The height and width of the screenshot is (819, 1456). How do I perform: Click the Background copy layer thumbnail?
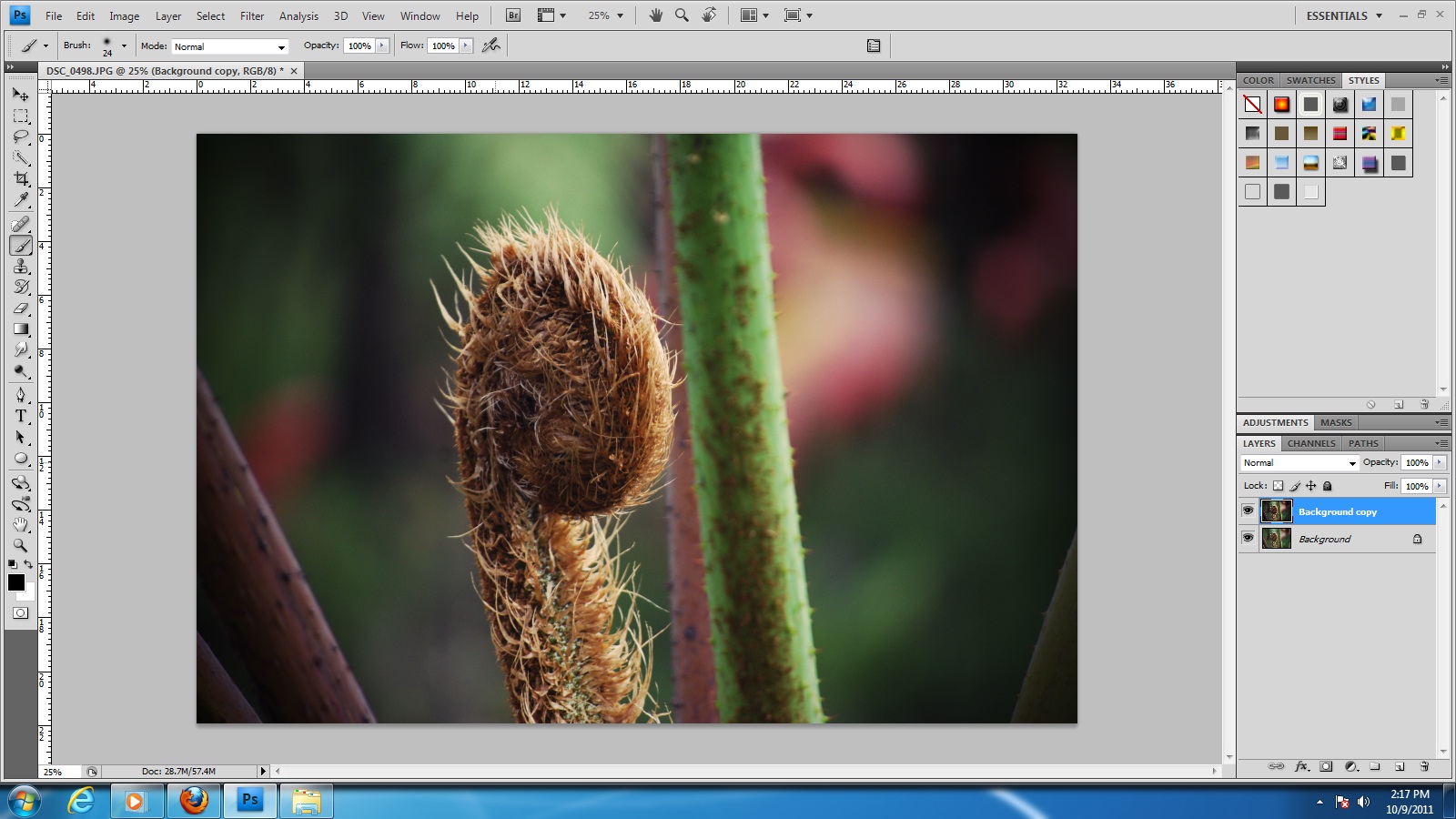click(1276, 511)
